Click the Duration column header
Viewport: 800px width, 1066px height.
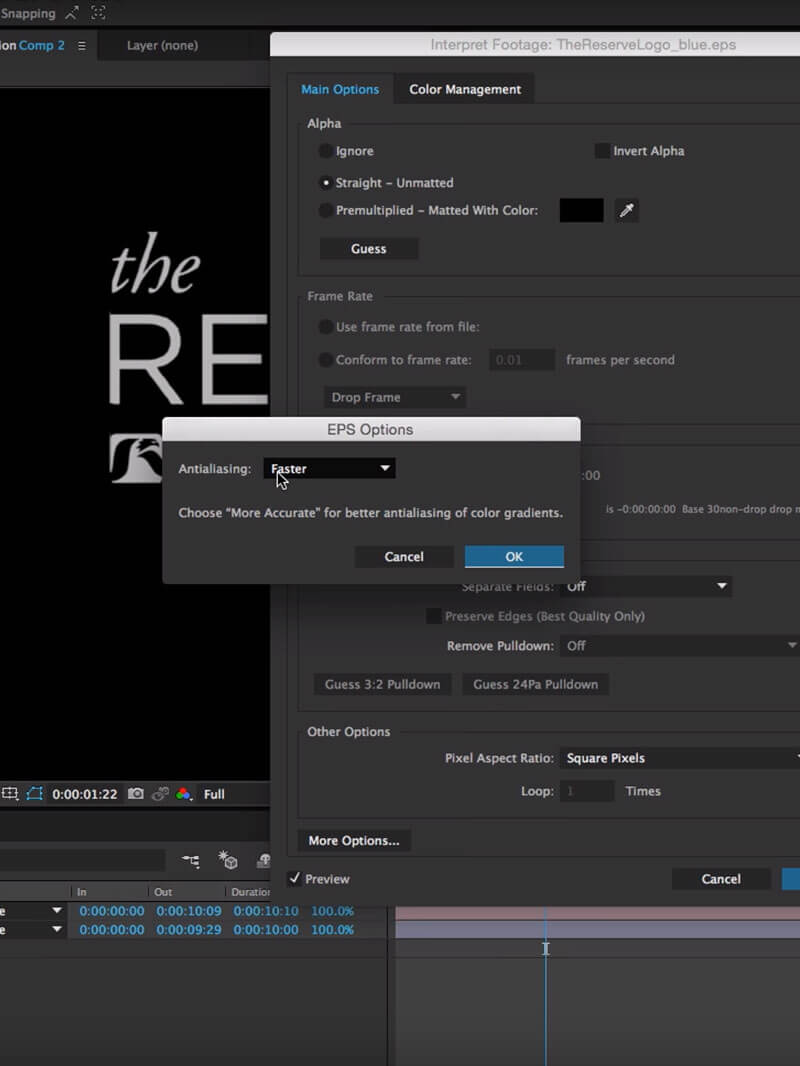[x=250, y=892]
